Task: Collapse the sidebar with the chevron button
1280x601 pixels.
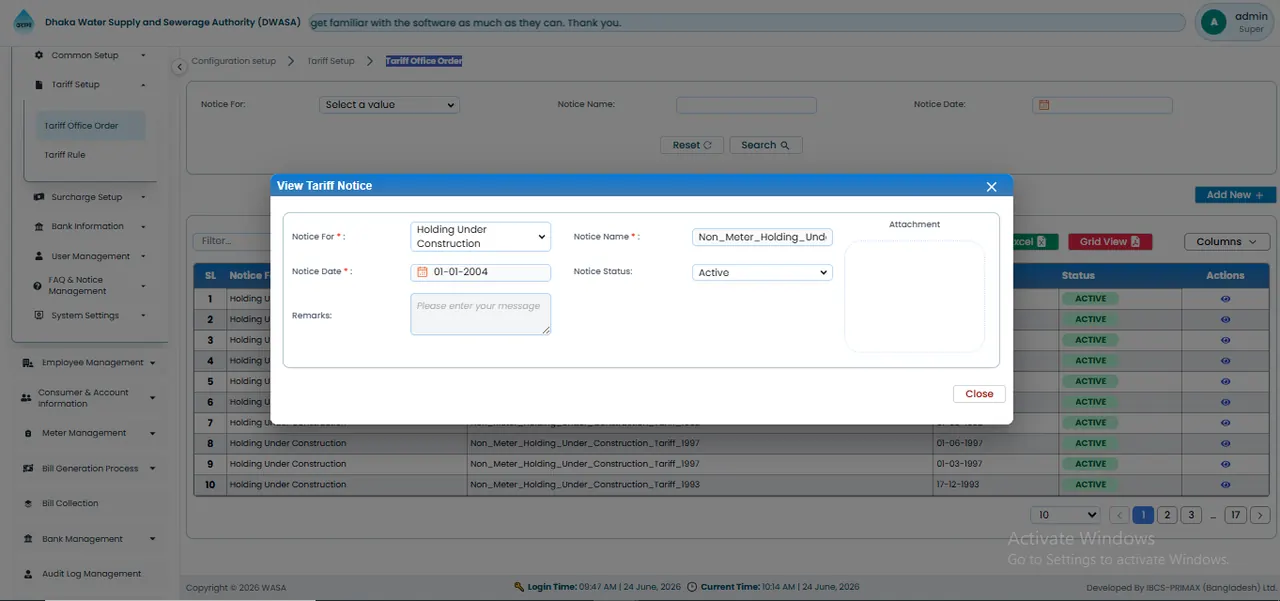Action: [x=179, y=67]
